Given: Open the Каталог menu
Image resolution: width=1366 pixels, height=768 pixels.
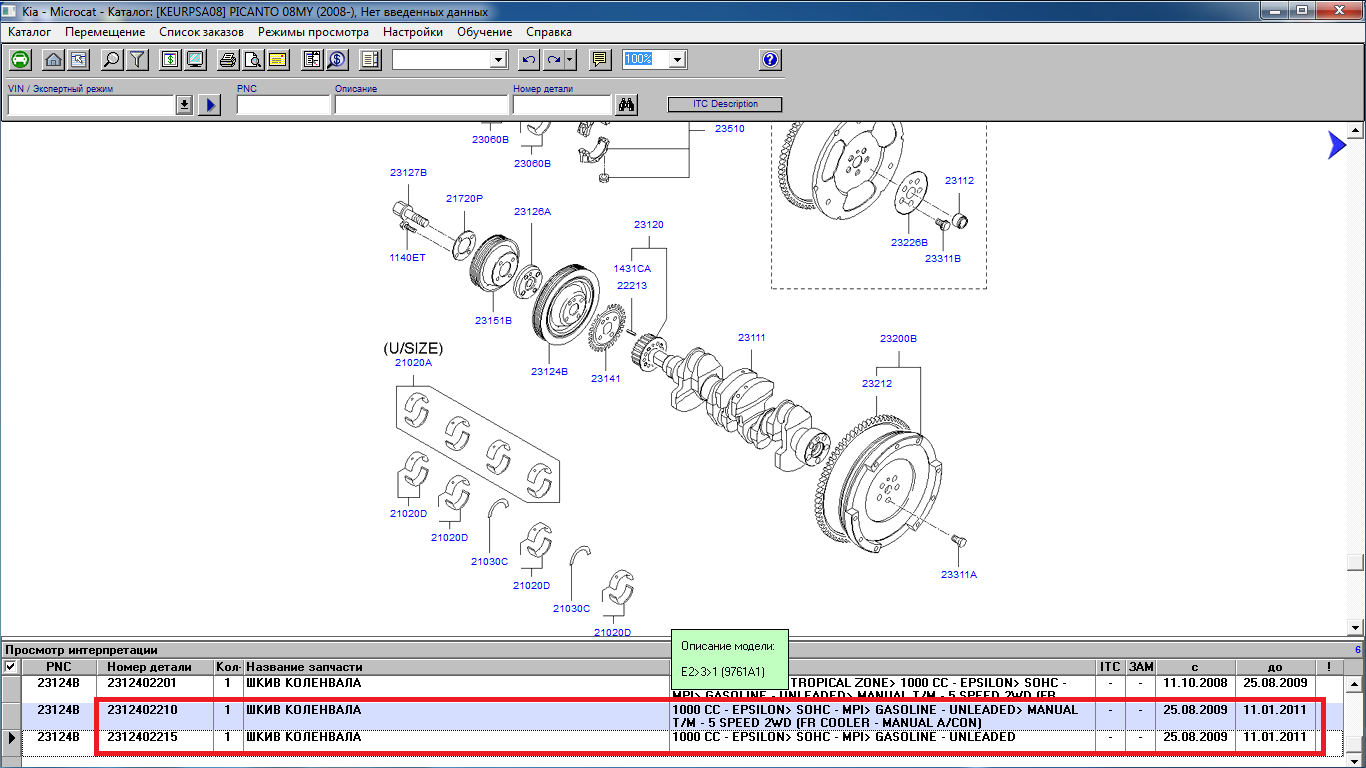Looking at the screenshot, I should (x=29, y=32).
